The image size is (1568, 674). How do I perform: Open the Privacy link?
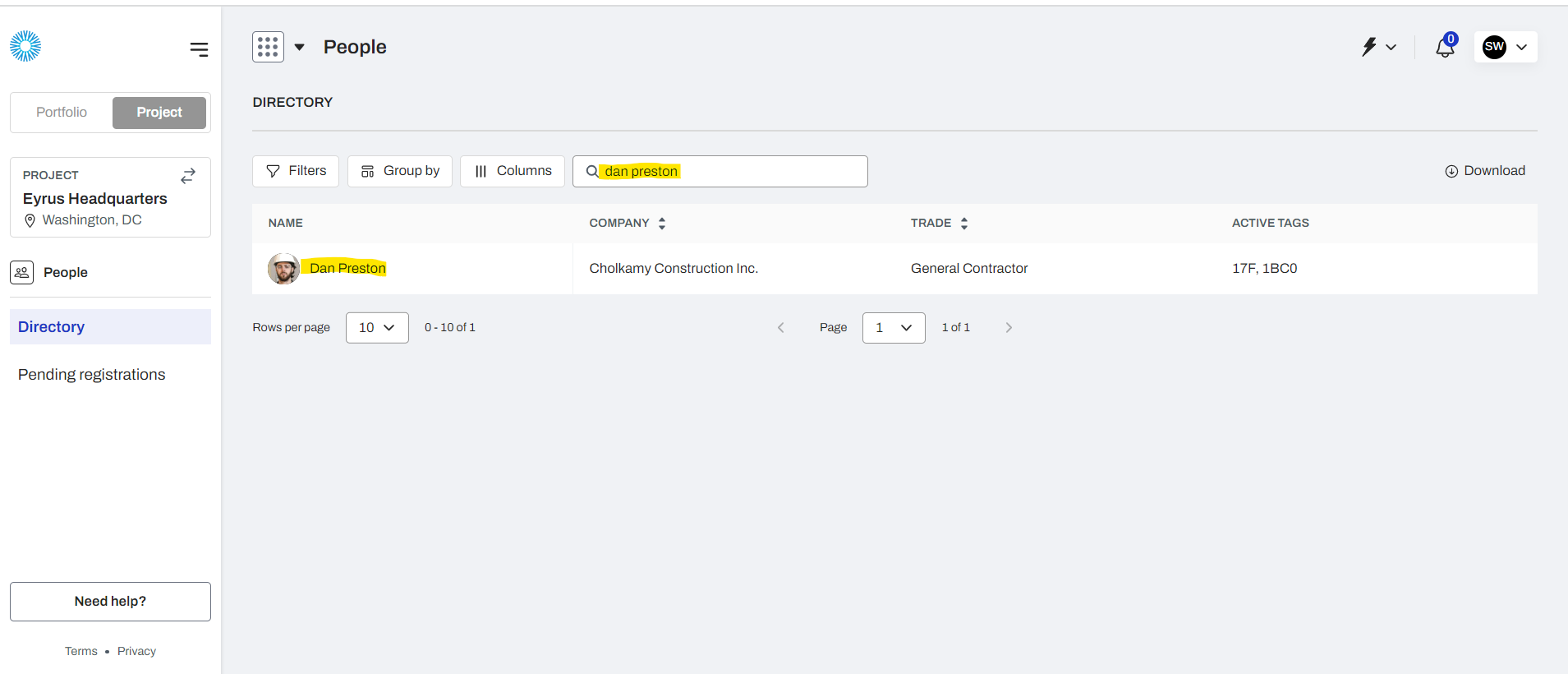tap(136, 651)
